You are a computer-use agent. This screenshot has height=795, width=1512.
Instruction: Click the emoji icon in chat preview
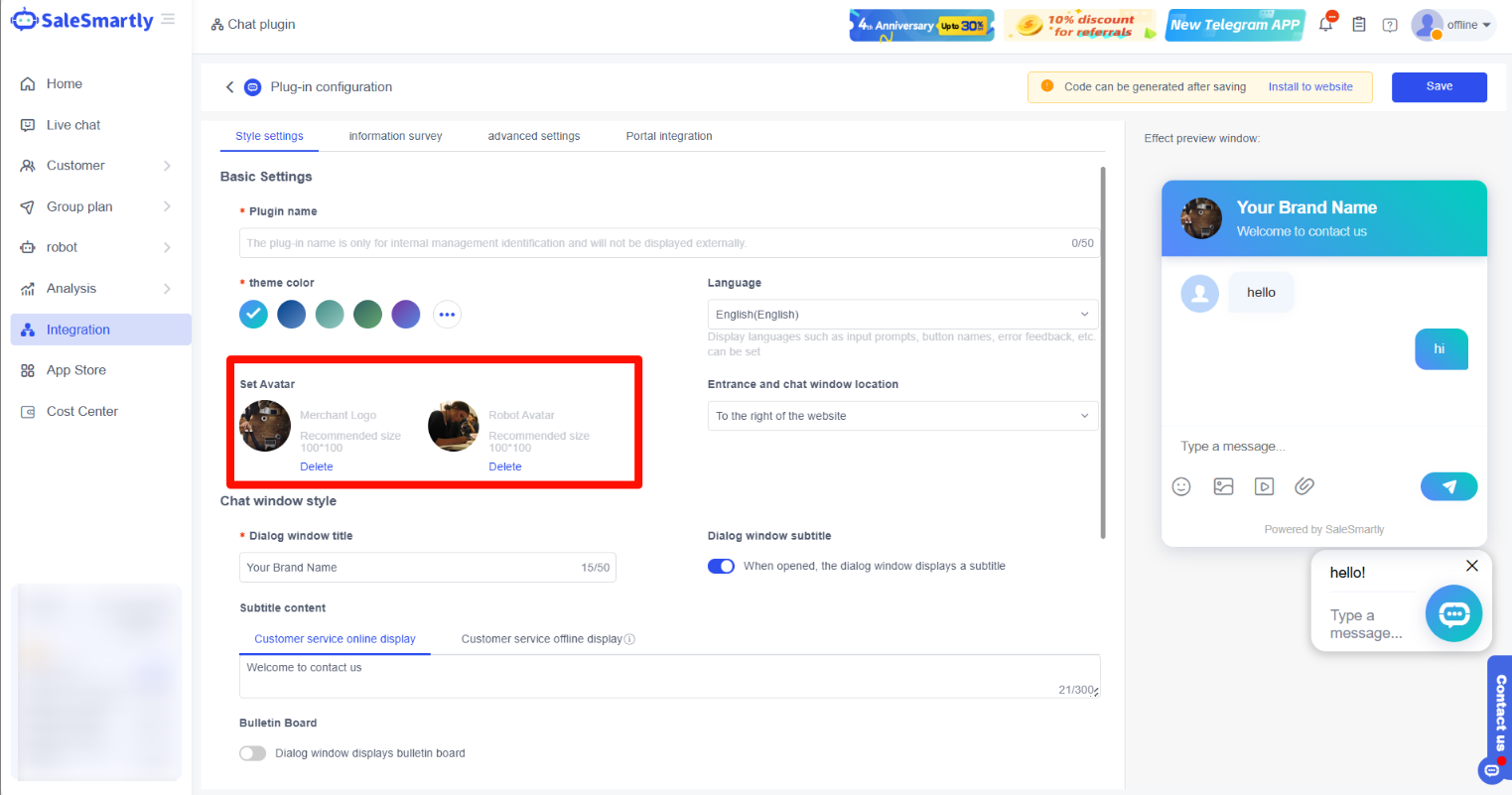tap(1181, 486)
